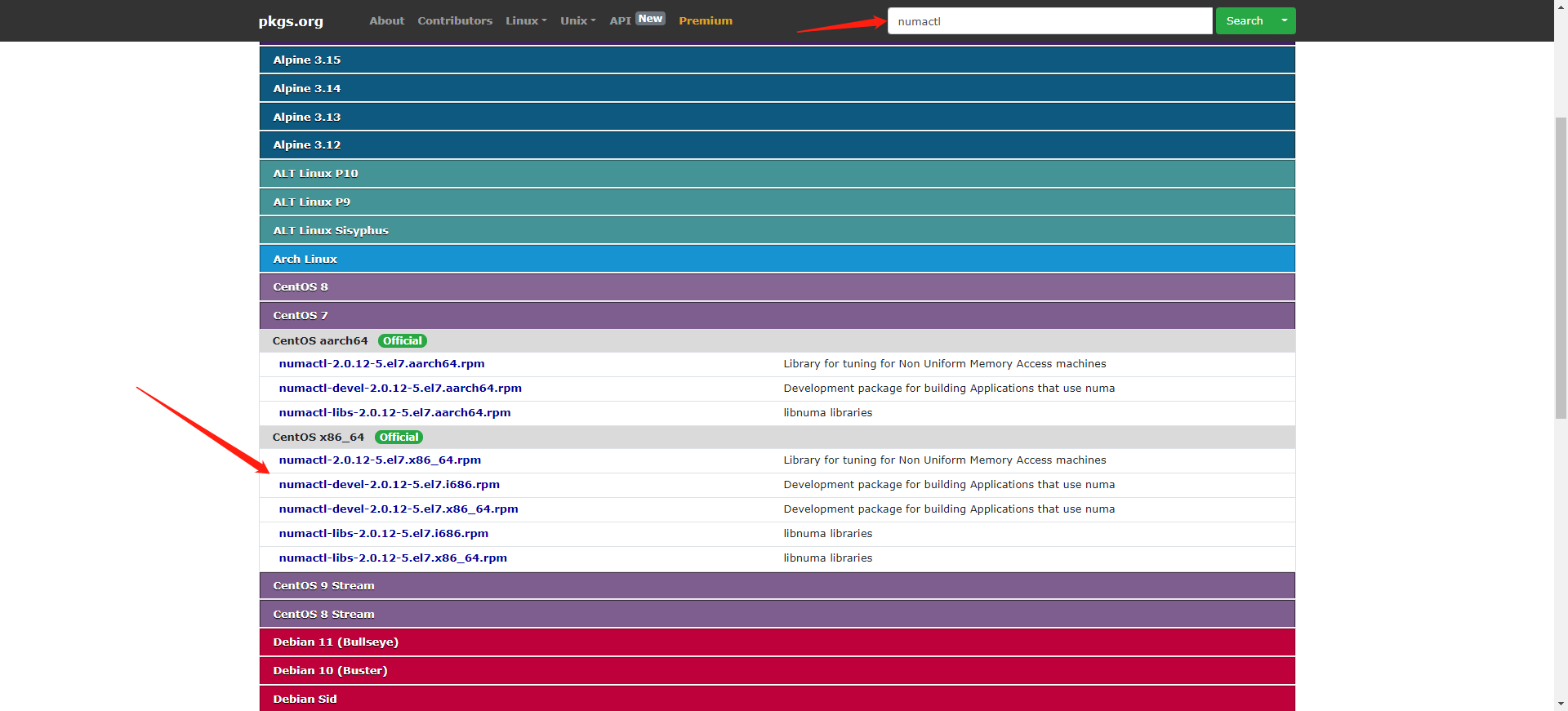Expand the Debian 11 (Bullseye) section
The image size is (1568, 711).
point(777,642)
